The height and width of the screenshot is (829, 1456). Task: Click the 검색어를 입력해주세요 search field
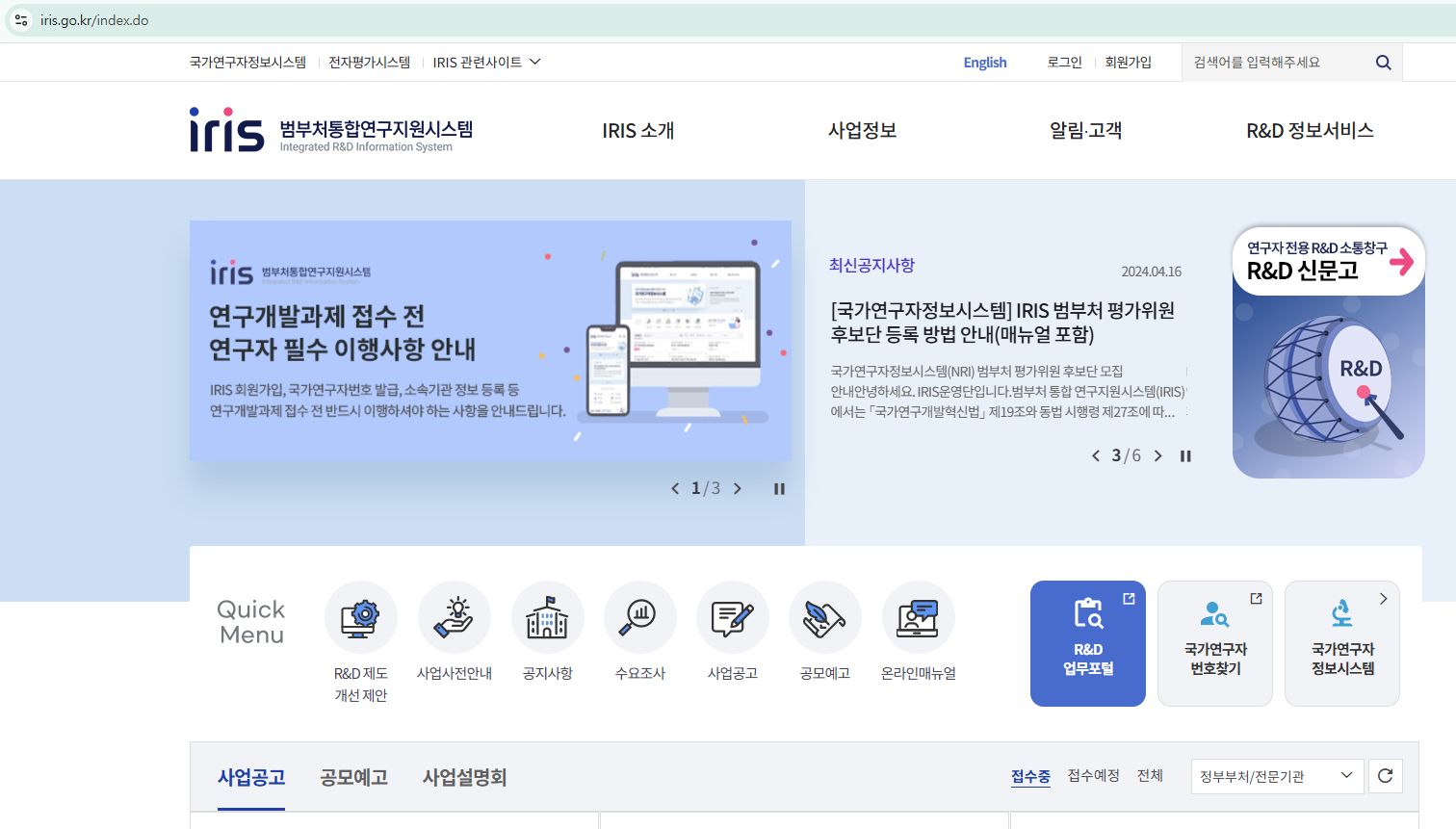click(x=1277, y=63)
